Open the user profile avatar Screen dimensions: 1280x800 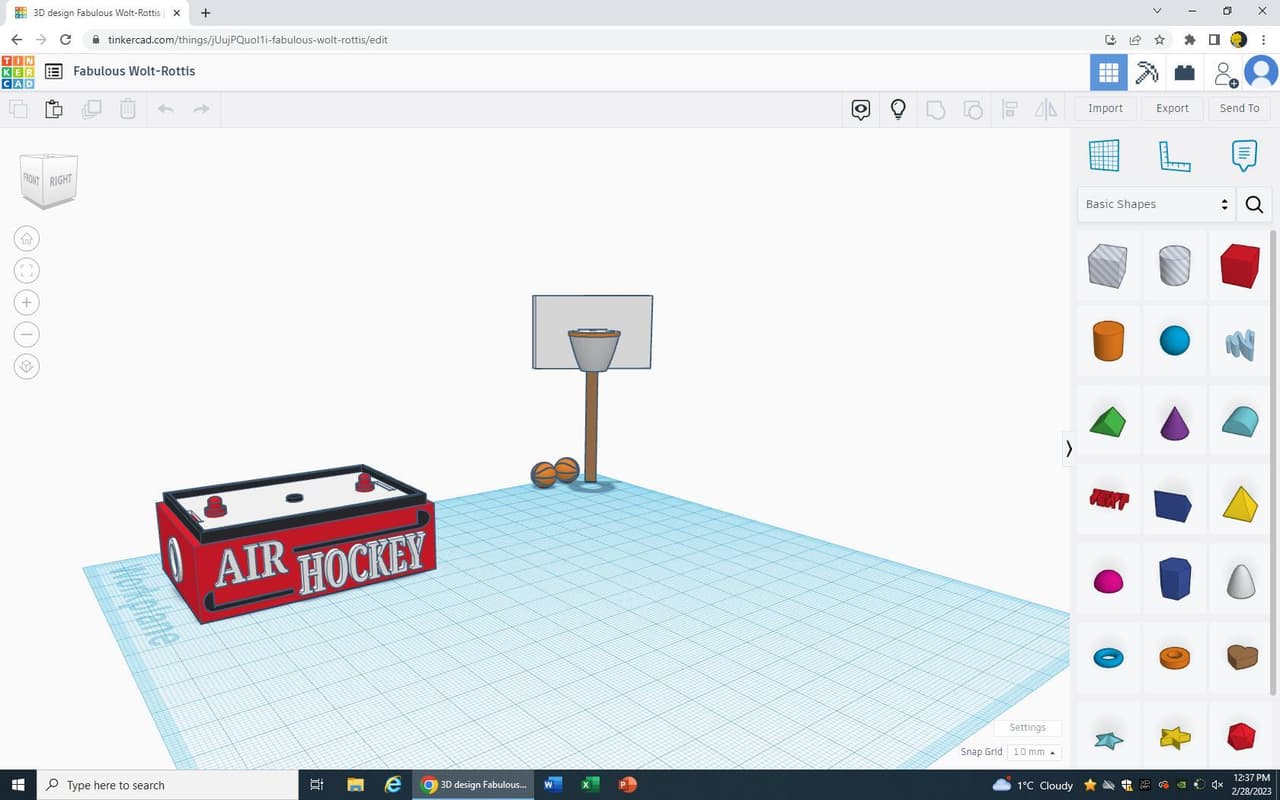(x=1261, y=72)
